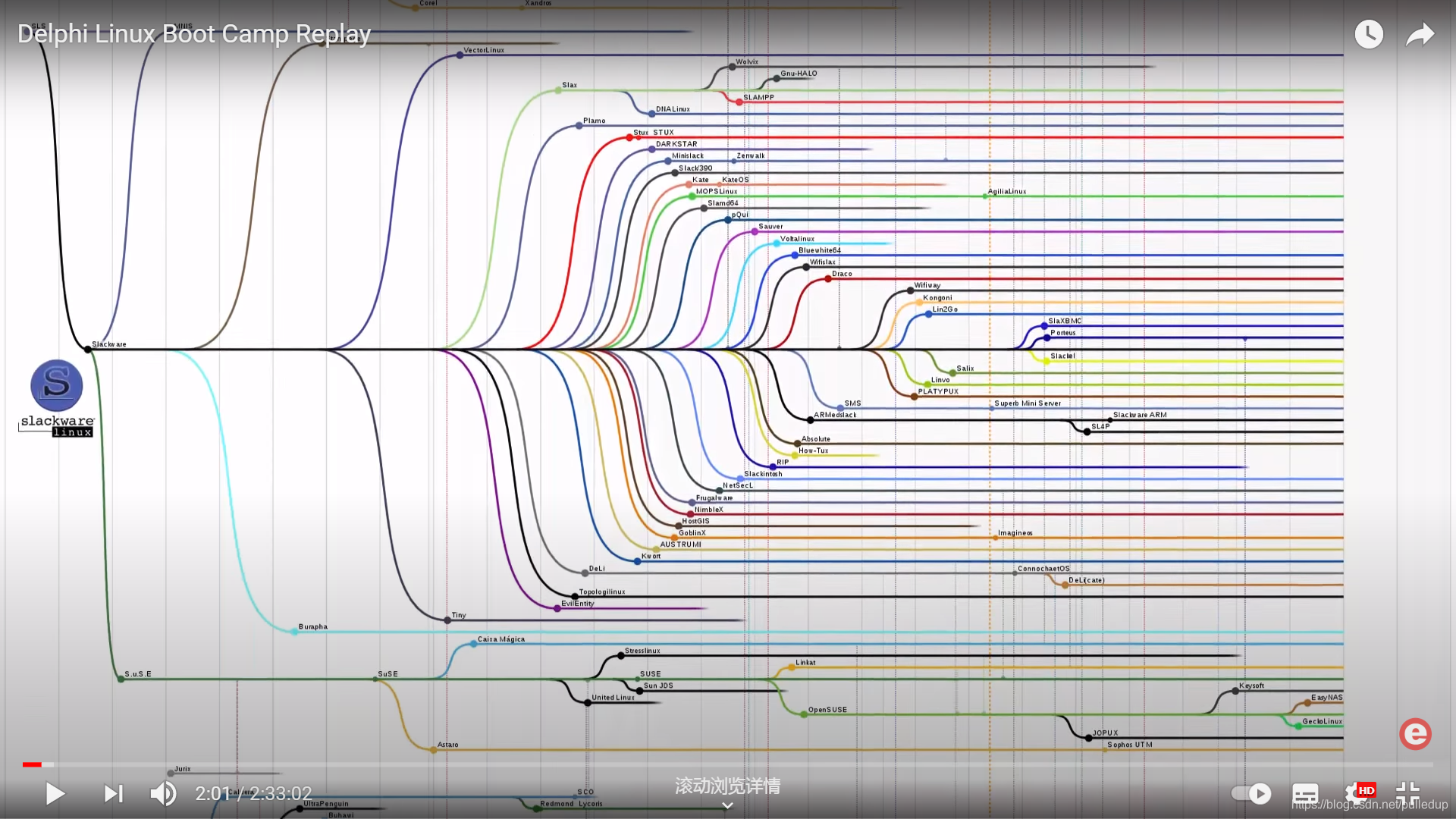This screenshot has width=1456, height=819.
Task: Click the 'Sophos UTM' label
Action: [1130, 745]
